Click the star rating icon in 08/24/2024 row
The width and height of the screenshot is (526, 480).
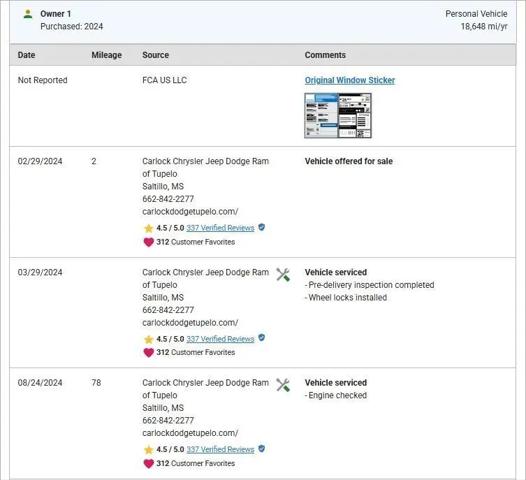[x=148, y=450]
